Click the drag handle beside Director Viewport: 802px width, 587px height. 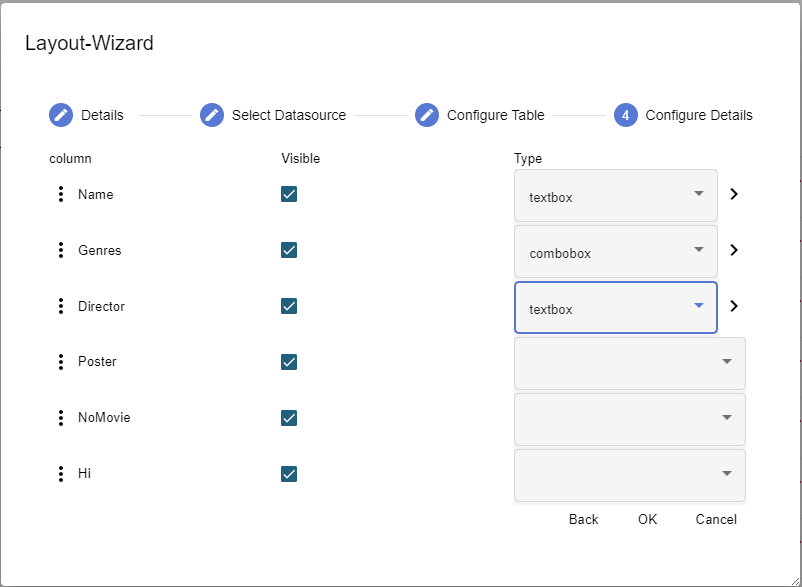click(x=61, y=306)
